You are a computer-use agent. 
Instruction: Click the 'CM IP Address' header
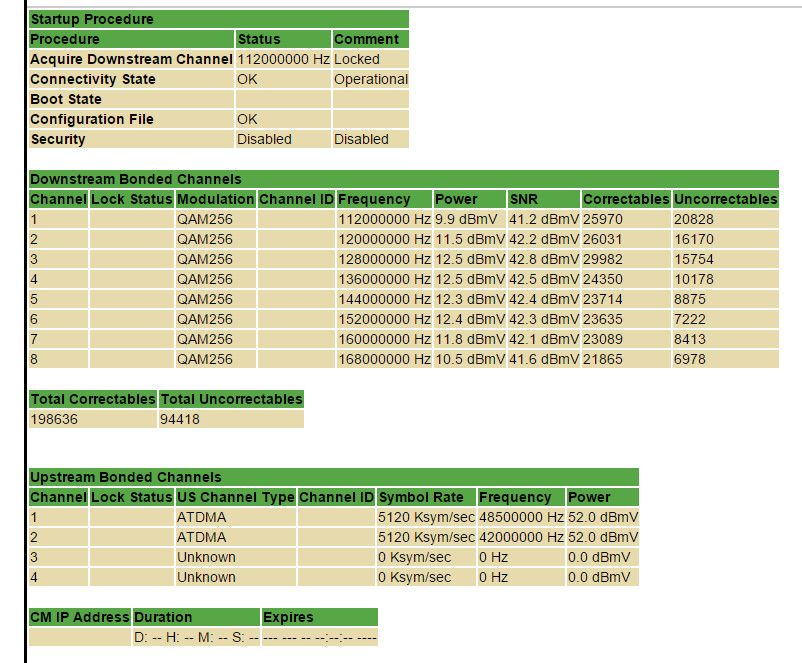[80, 617]
